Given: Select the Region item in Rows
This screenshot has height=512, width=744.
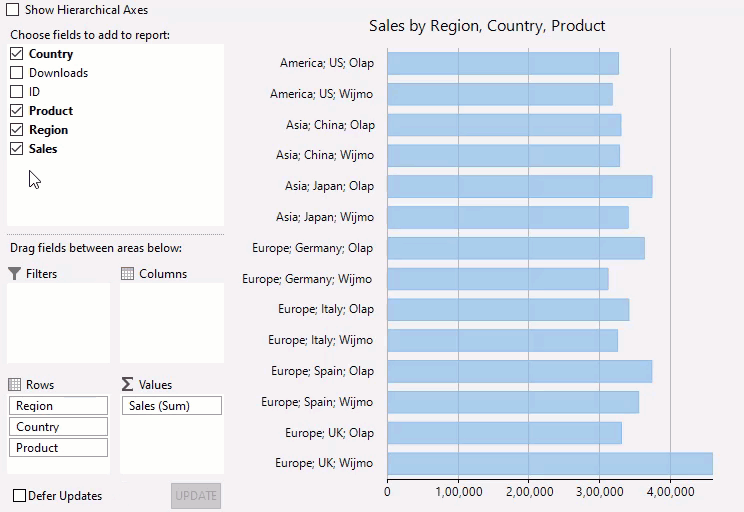Looking at the screenshot, I should tap(58, 406).
